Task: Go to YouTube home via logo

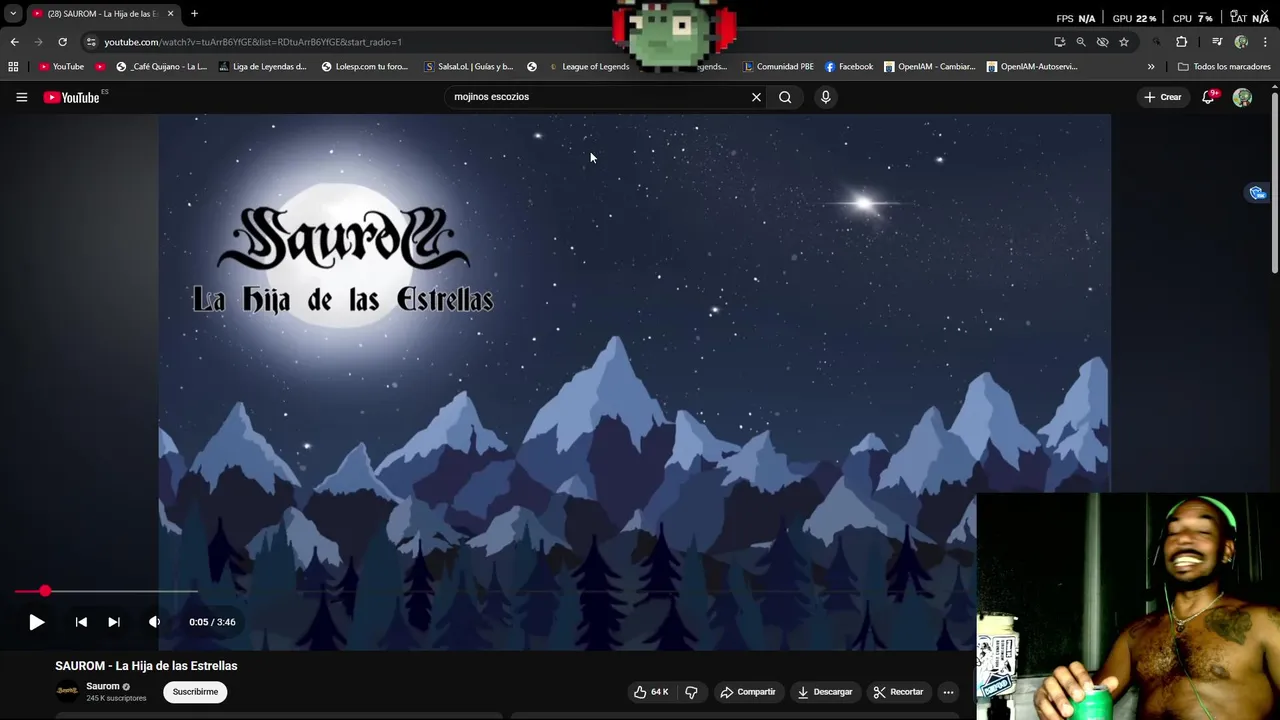Action: (72, 97)
